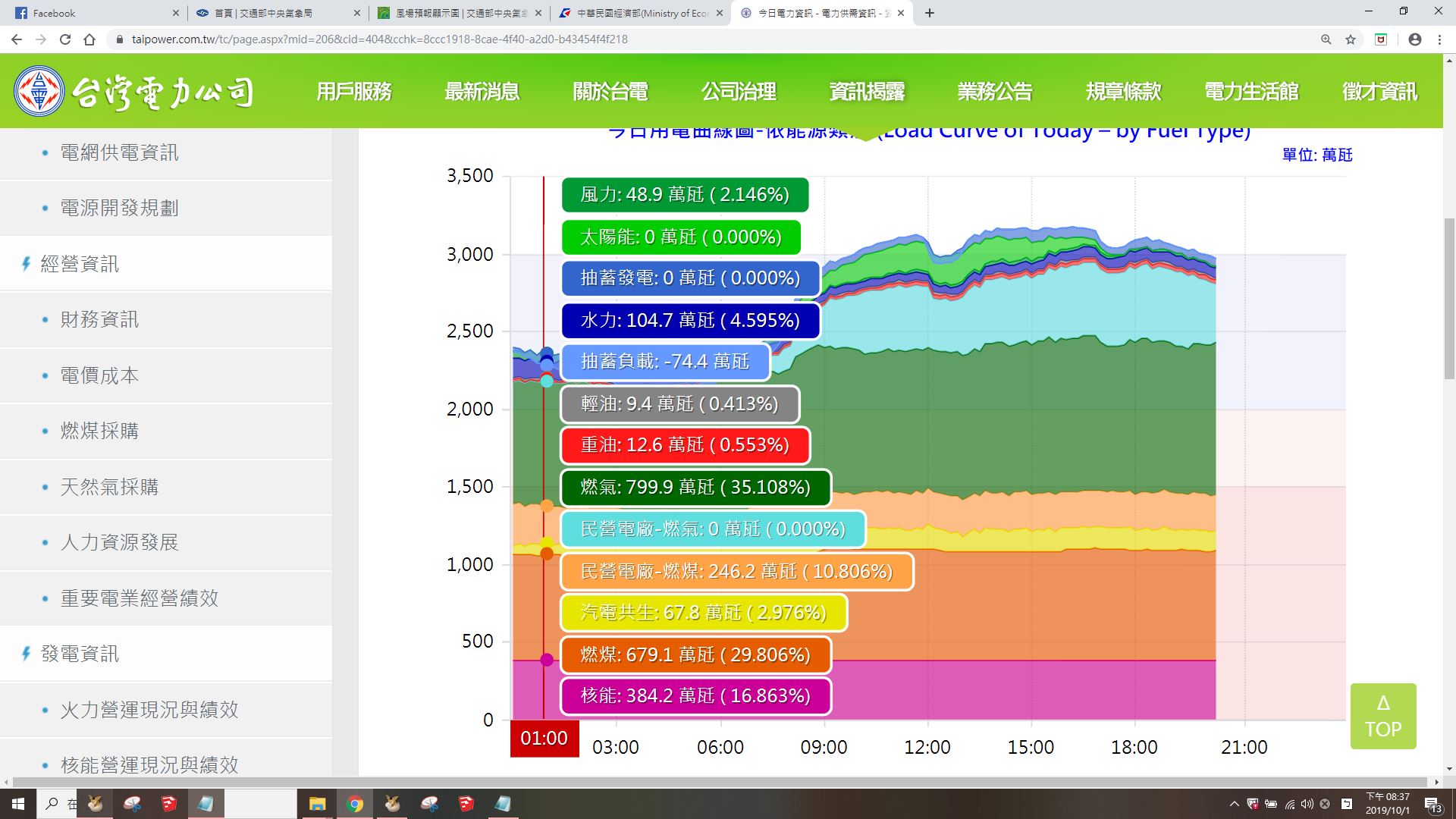This screenshot has width=1456, height=819.
Task: Click the Chrome icon in the taskbar
Action: click(x=355, y=804)
